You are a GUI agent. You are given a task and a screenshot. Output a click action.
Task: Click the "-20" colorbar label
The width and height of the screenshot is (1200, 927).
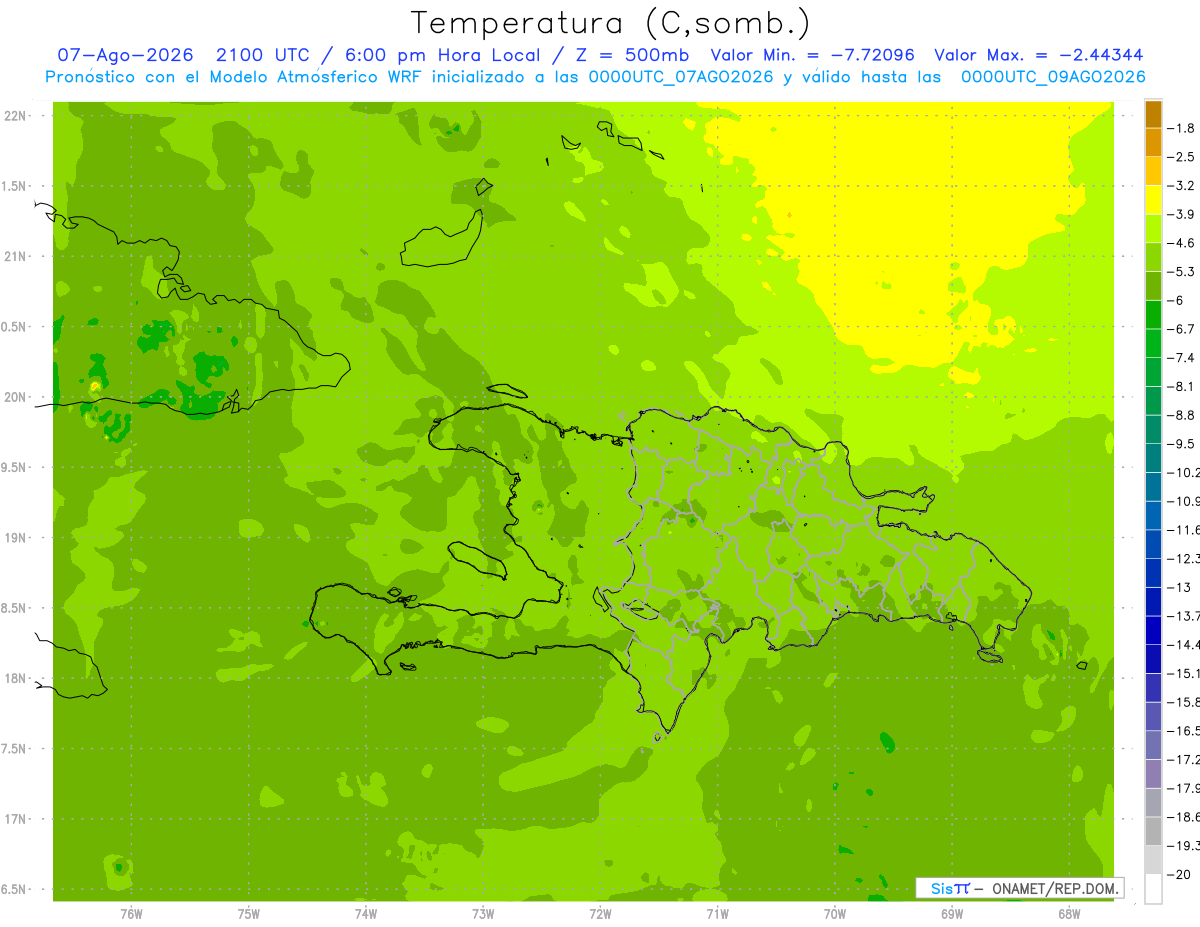(x=1180, y=874)
